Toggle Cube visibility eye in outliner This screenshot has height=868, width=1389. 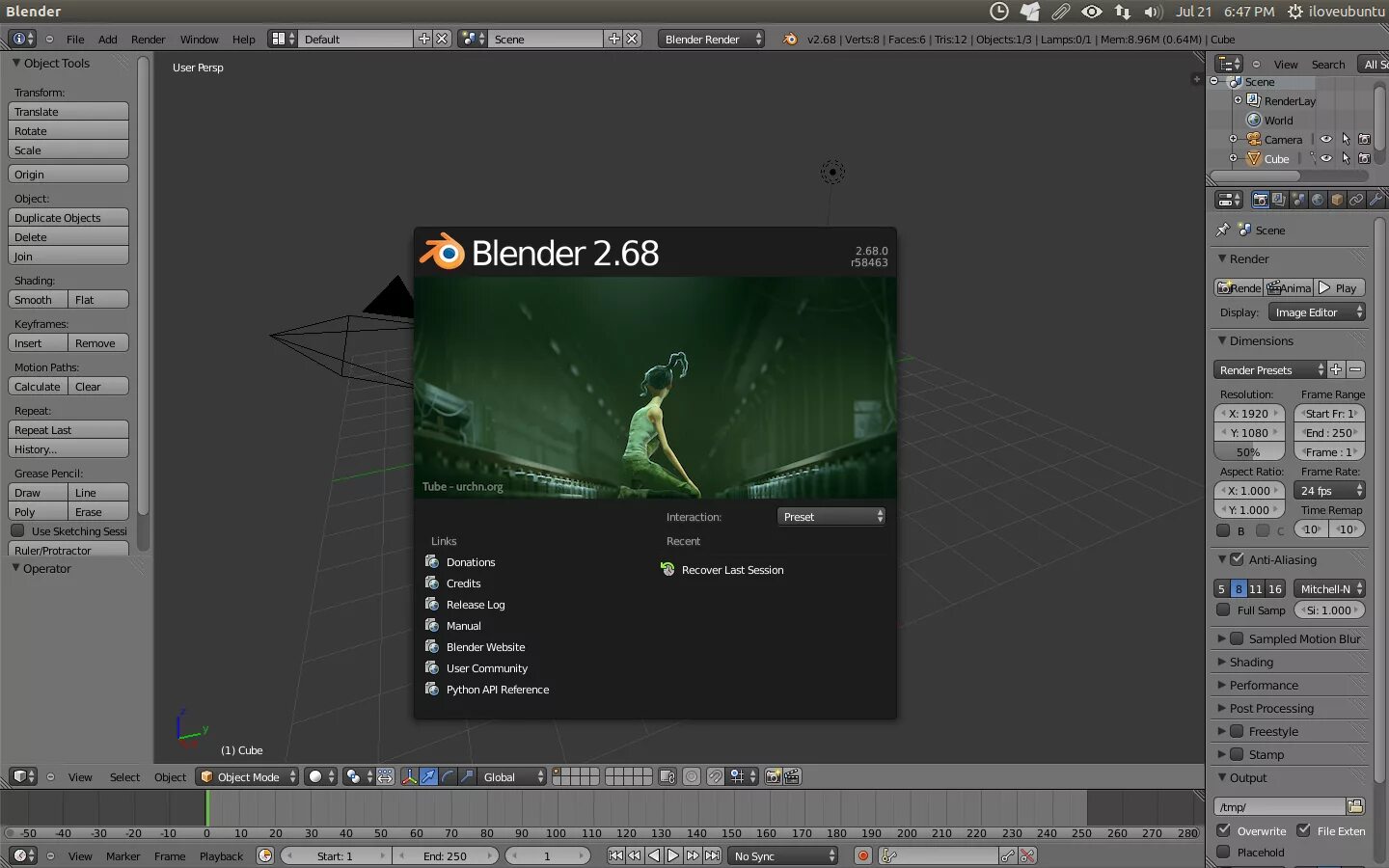(1326, 158)
